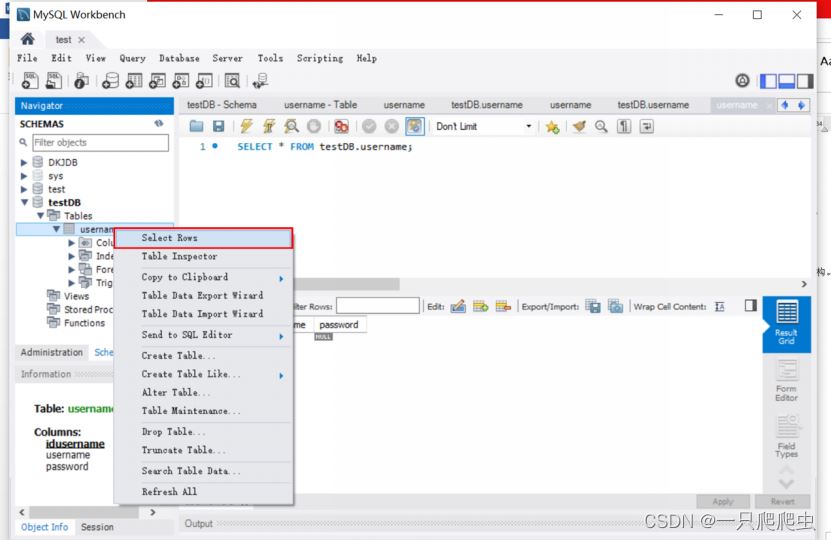Screen dimensions: 831x540
Task: Click the create new schema toolbar icon
Action: coord(109,81)
